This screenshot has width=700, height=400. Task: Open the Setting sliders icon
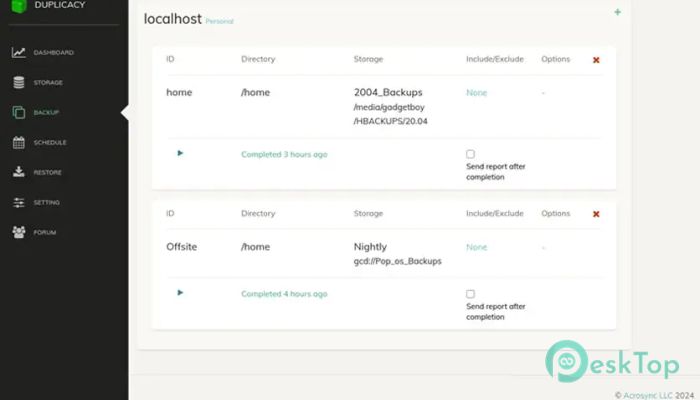point(19,202)
